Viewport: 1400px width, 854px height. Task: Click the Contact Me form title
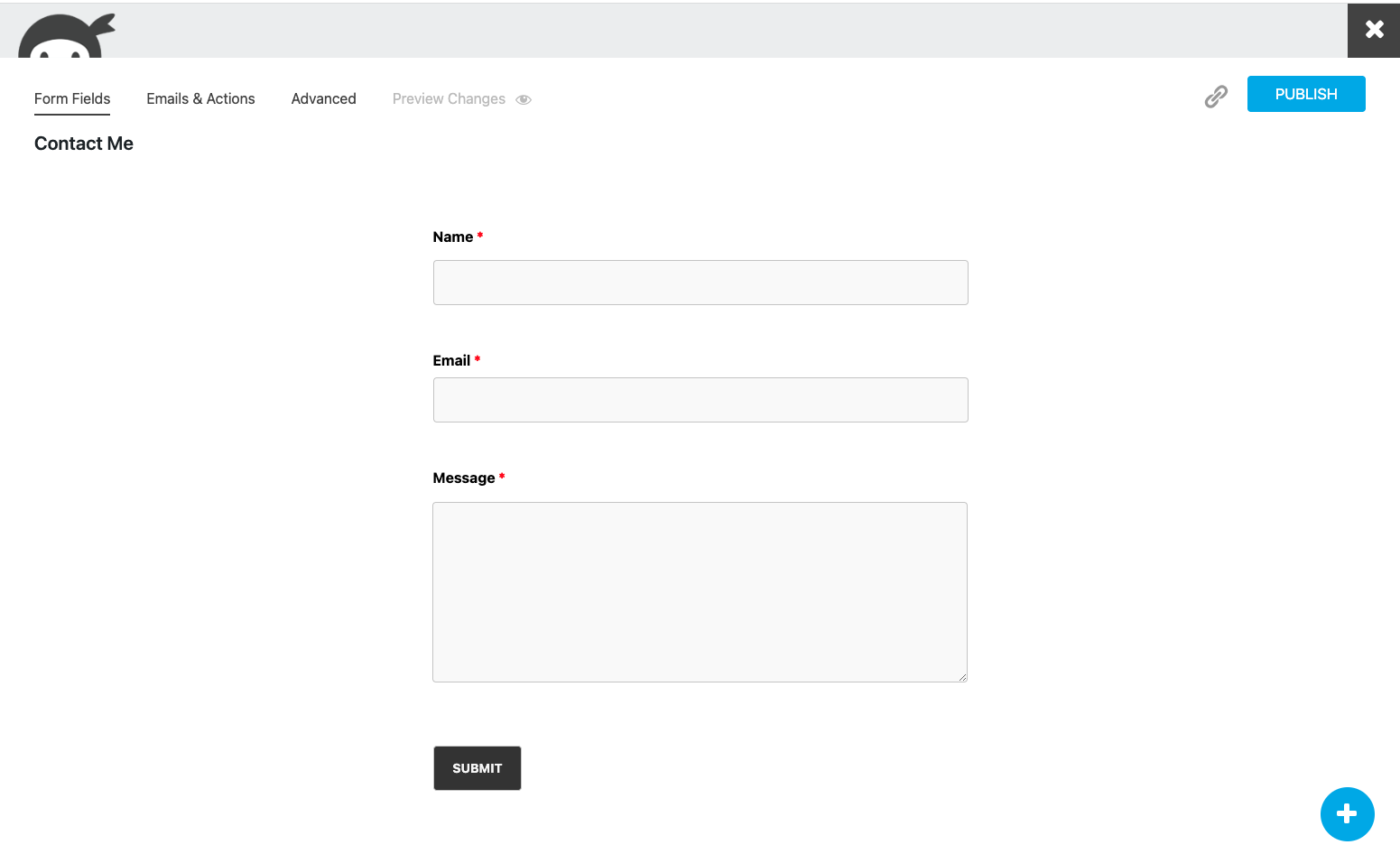click(84, 144)
